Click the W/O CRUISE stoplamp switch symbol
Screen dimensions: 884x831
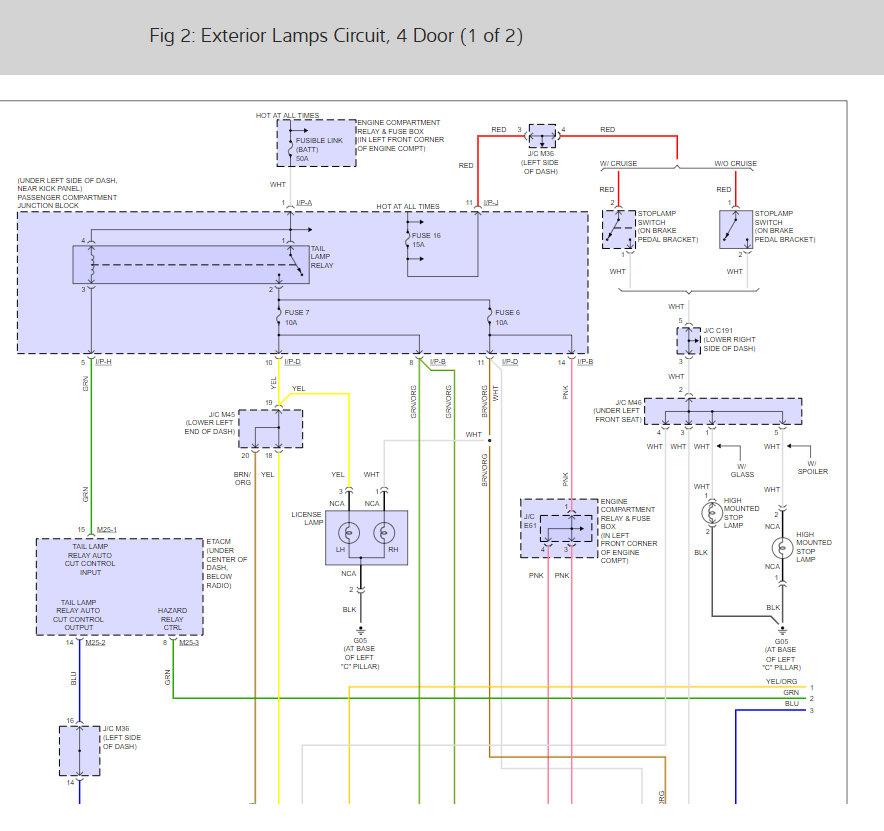coord(736,229)
